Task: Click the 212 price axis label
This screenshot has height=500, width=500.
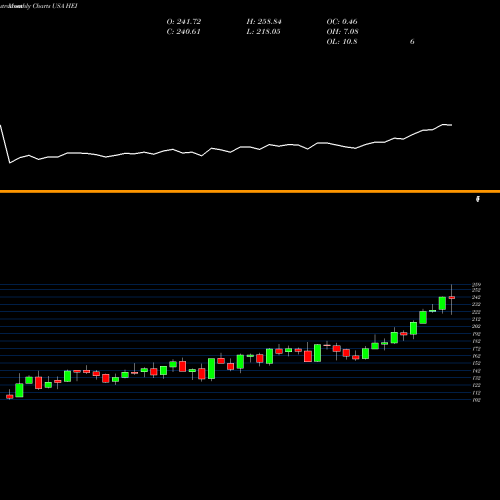Action: tap(477, 319)
